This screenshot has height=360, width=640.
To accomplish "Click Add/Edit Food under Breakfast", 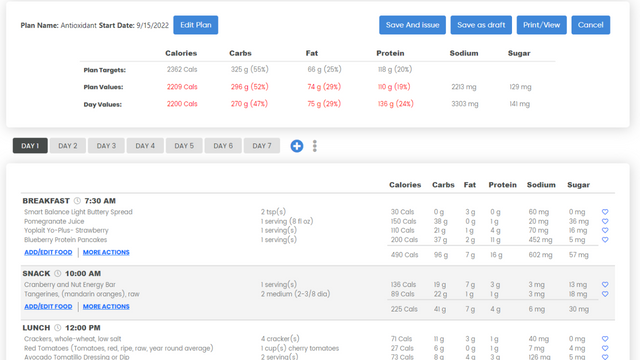I will click(x=48, y=252).
